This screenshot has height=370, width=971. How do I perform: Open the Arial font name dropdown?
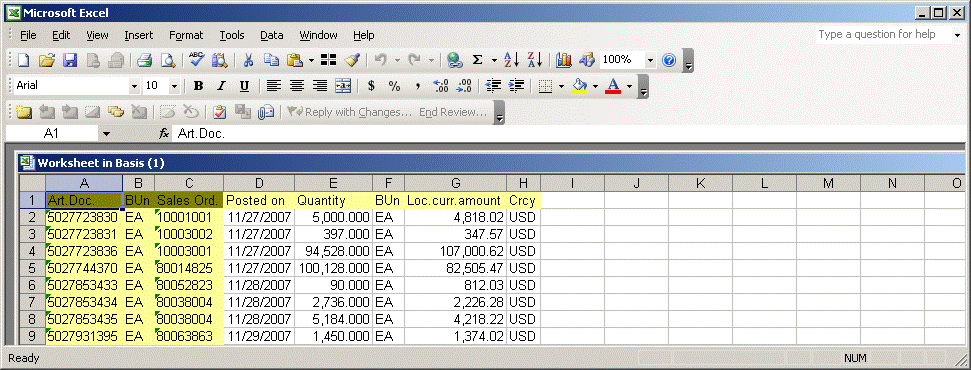pos(134,86)
